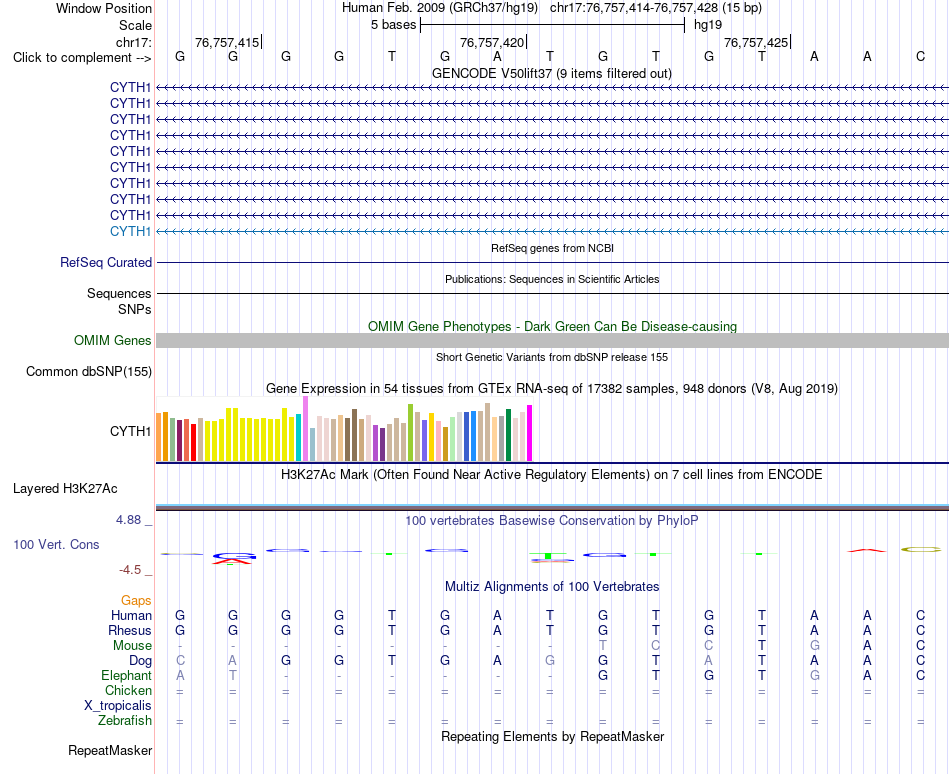Click the 'RefSeq Curated' track label
950x774 pixels.
(x=106, y=262)
